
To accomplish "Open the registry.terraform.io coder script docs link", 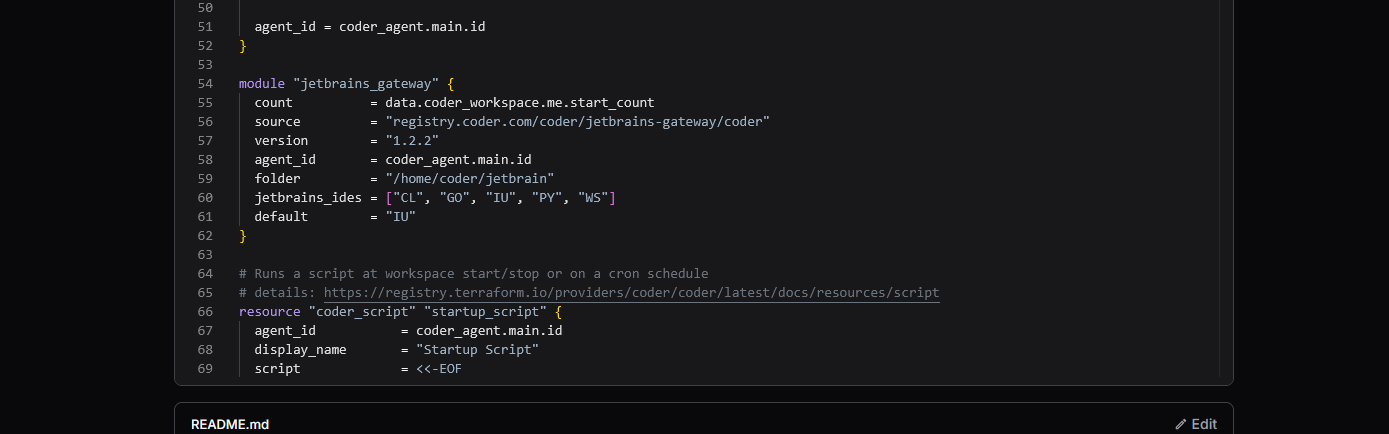I will (631, 293).
